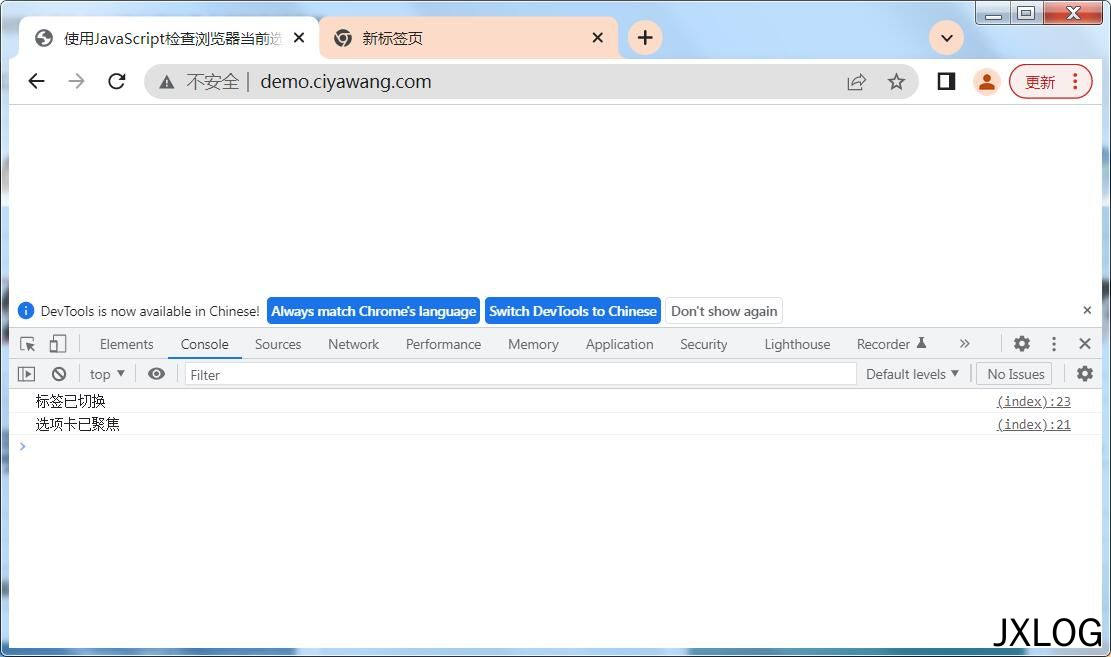Click the console Filter input field

click(520, 374)
